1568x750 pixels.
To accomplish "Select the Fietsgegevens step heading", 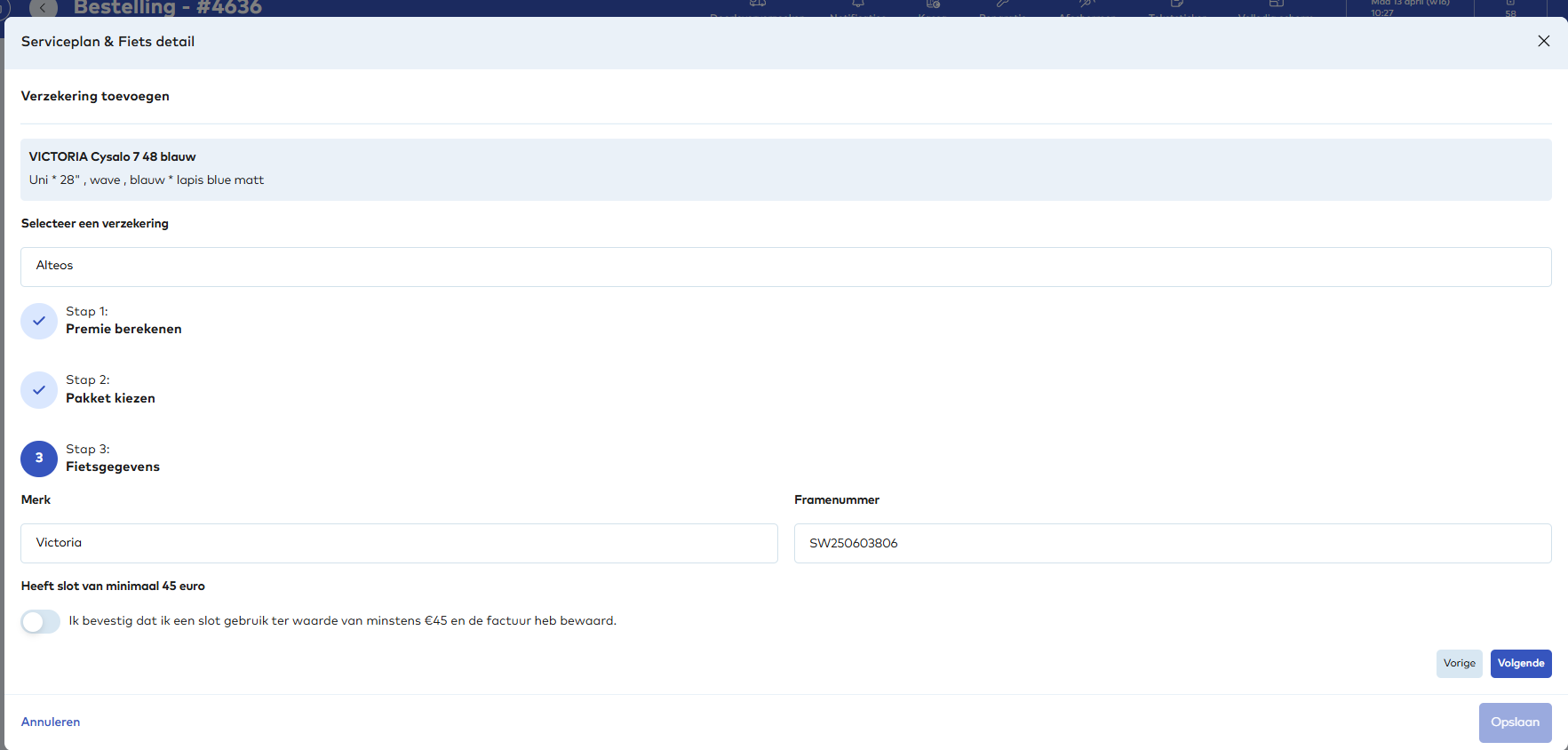I will 113,467.
